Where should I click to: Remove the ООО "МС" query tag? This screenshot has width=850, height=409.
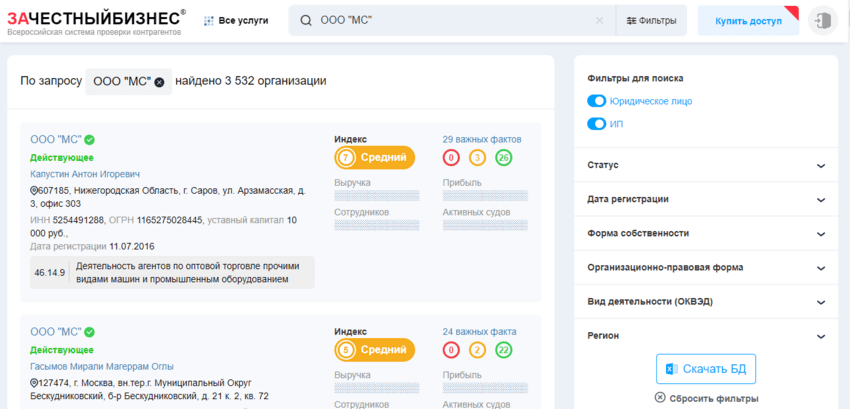coord(159,82)
